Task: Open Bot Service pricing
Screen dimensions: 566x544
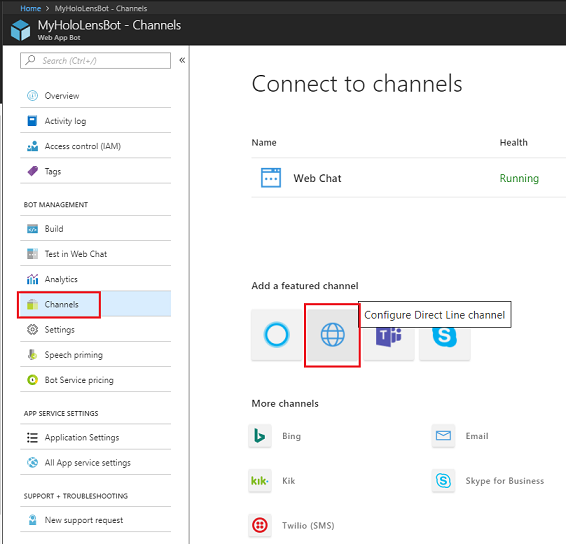Action: [95, 380]
